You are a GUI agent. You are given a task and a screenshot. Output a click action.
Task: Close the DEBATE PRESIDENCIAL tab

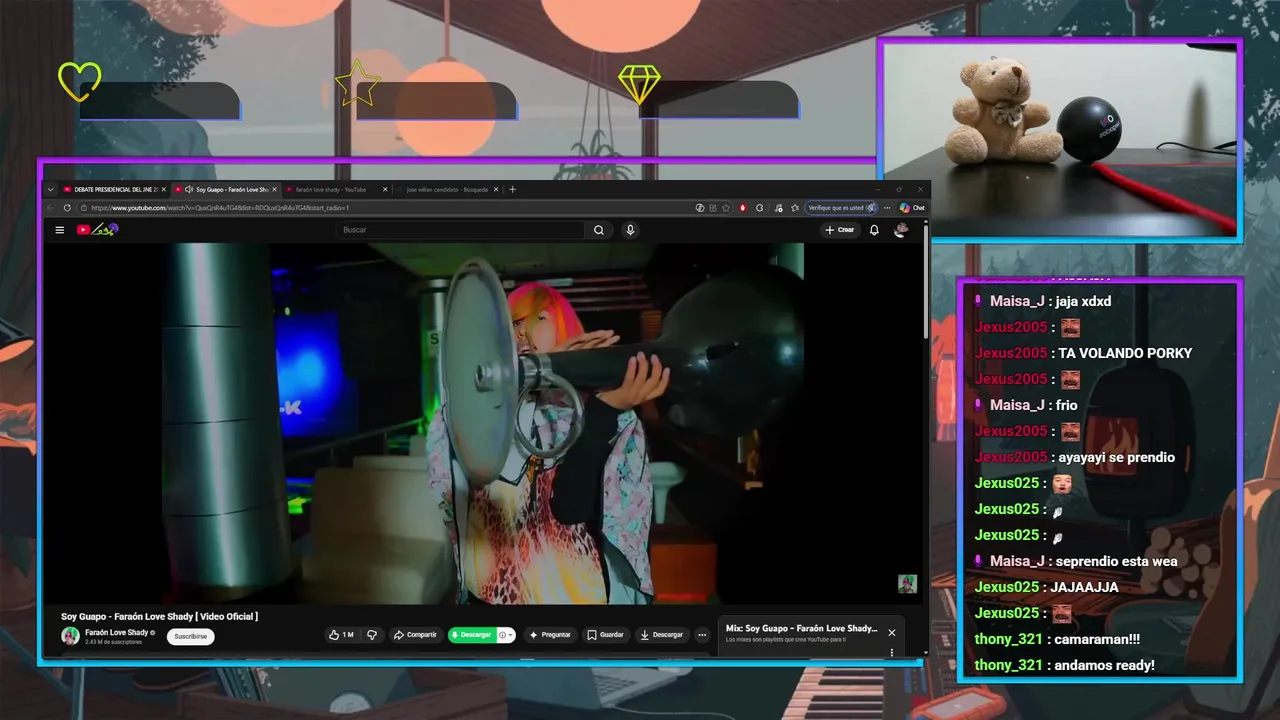pos(163,189)
